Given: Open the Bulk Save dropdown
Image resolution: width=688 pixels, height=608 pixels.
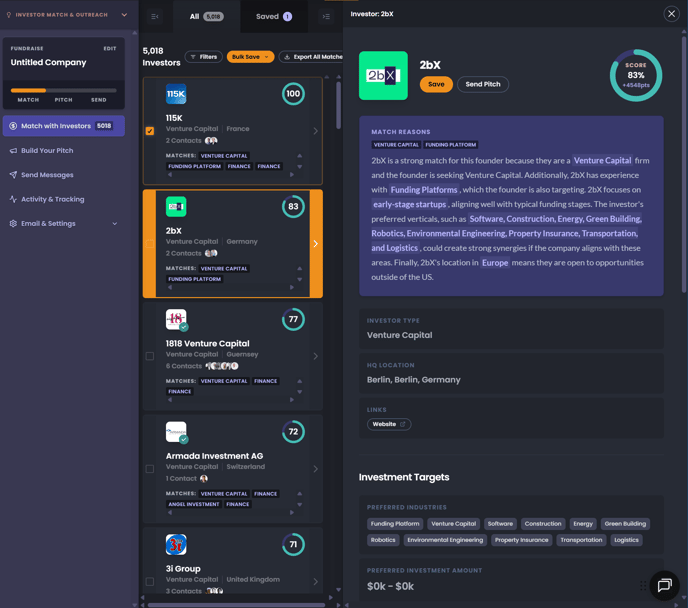Looking at the screenshot, I should (x=250, y=57).
